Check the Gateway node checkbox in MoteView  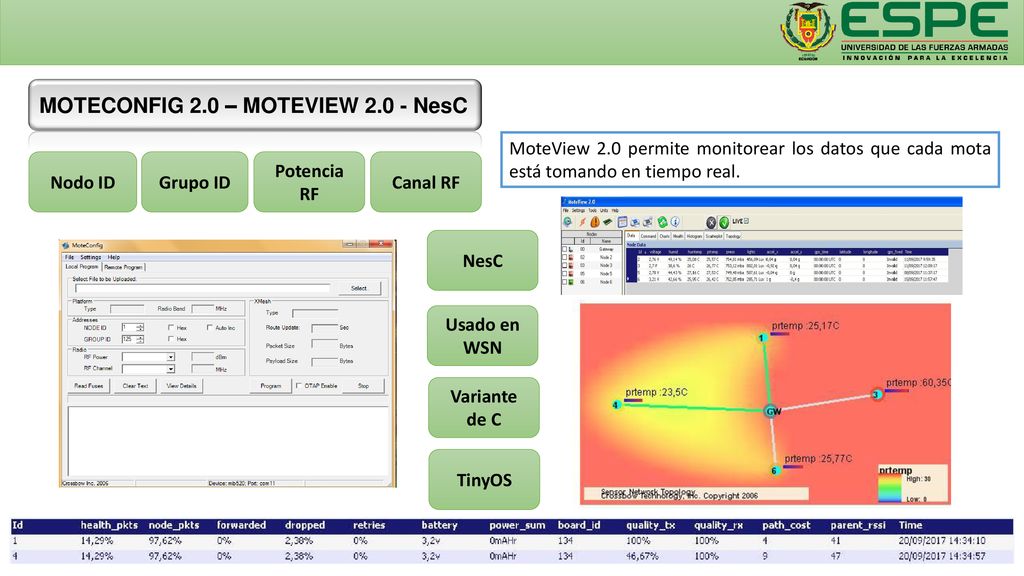click(564, 249)
